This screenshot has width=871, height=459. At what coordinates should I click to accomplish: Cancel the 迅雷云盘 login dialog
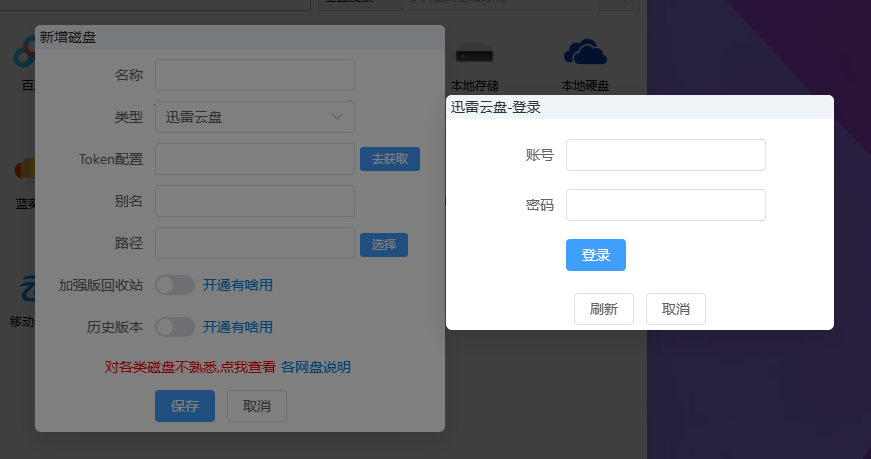675,309
